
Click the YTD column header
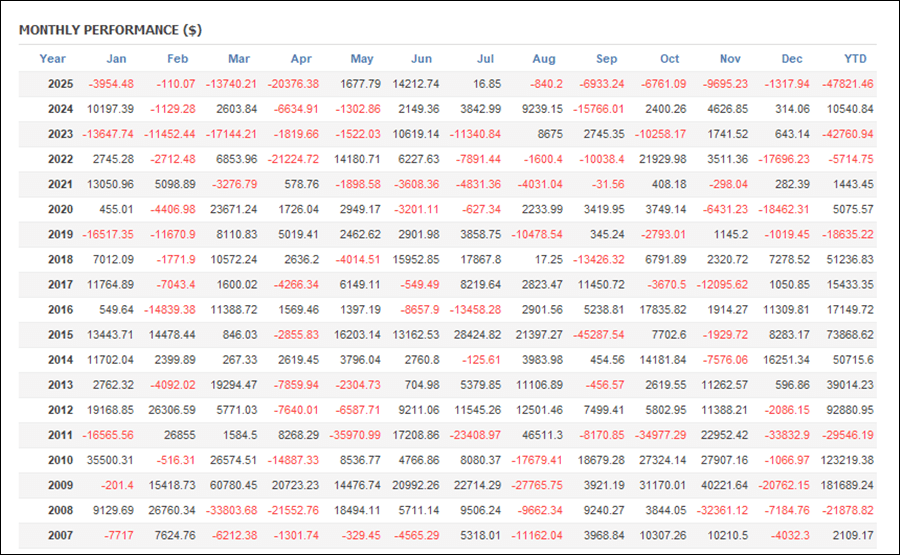click(x=855, y=58)
